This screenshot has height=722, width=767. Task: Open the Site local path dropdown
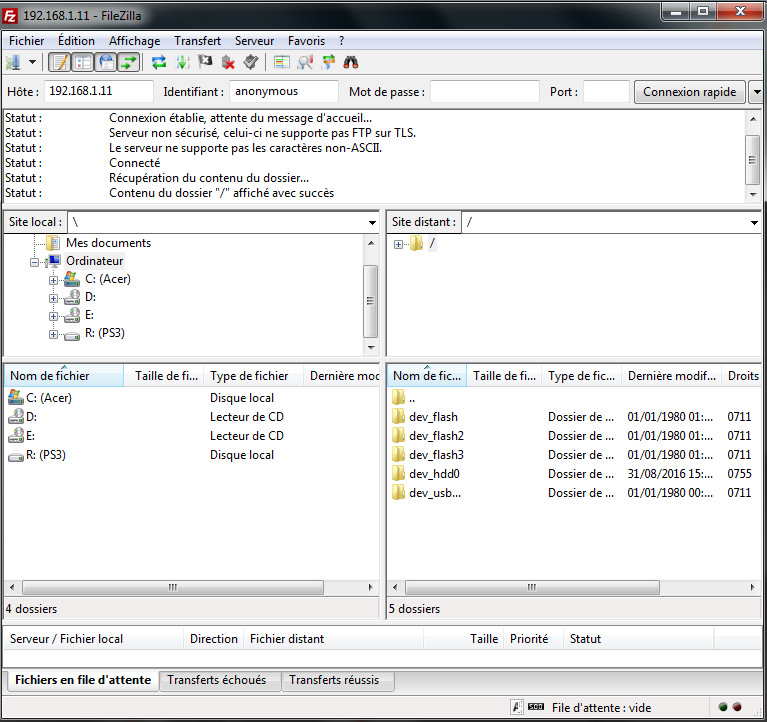click(372, 223)
